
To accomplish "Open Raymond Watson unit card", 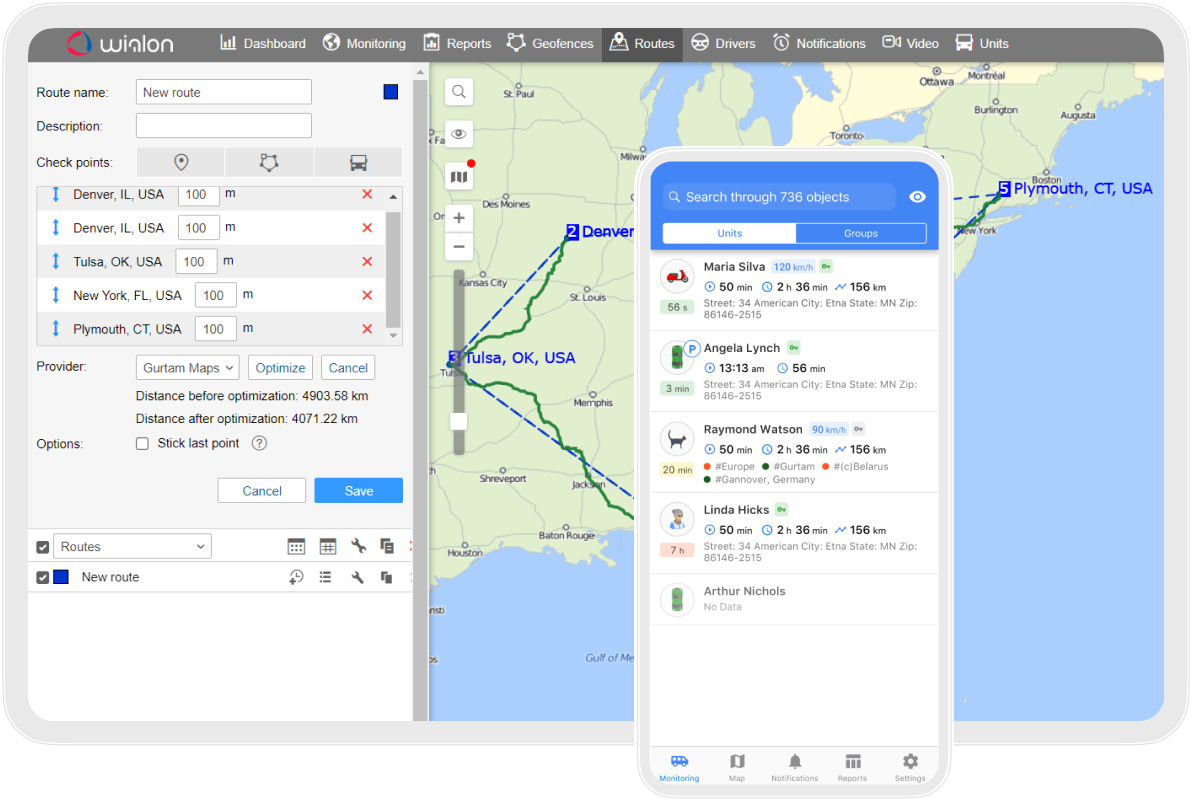I will [794, 453].
